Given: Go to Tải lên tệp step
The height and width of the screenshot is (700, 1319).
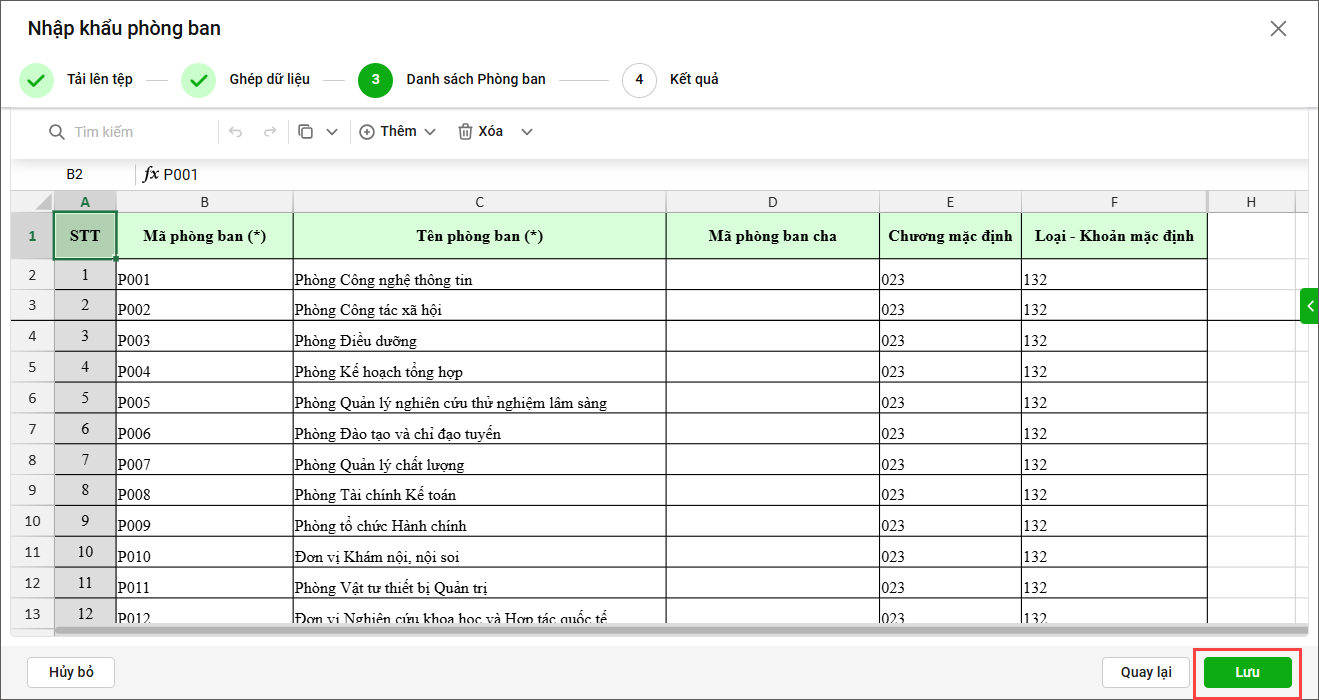Looking at the screenshot, I should (36, 80).
